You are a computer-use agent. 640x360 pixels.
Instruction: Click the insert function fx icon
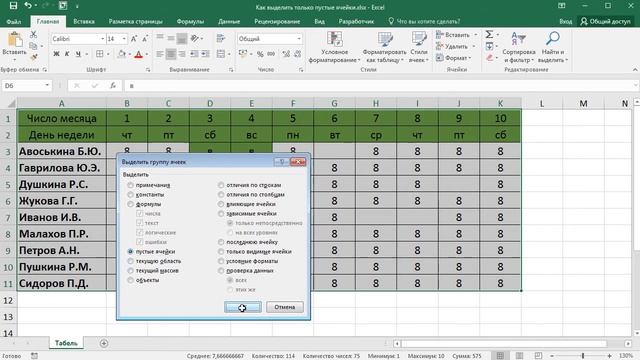pyautogui.click(x=113, y=86)
